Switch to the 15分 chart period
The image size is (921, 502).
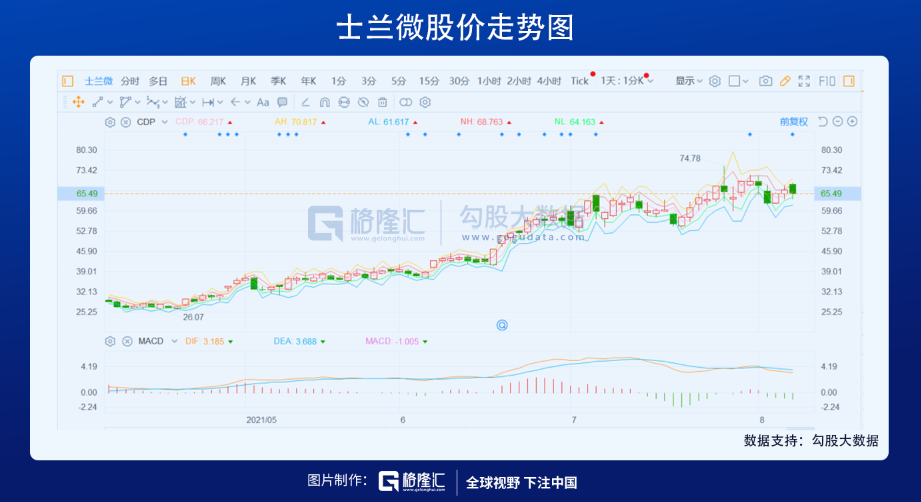tap(429, 81)
